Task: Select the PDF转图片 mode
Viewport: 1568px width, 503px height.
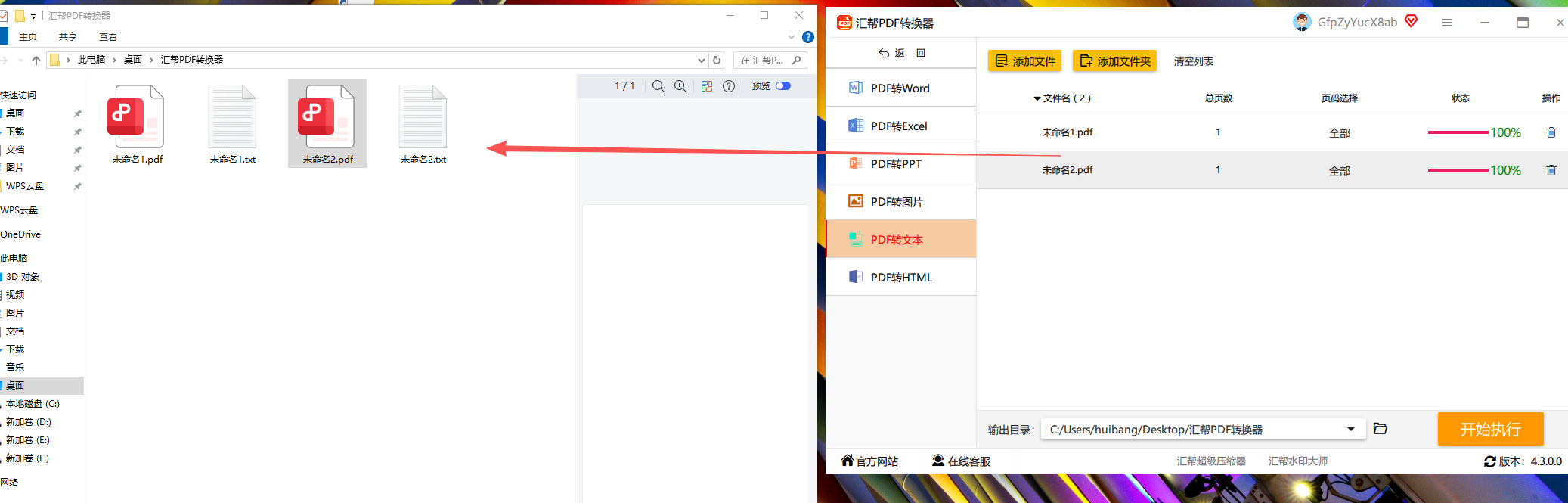Action: click(900, 201)
